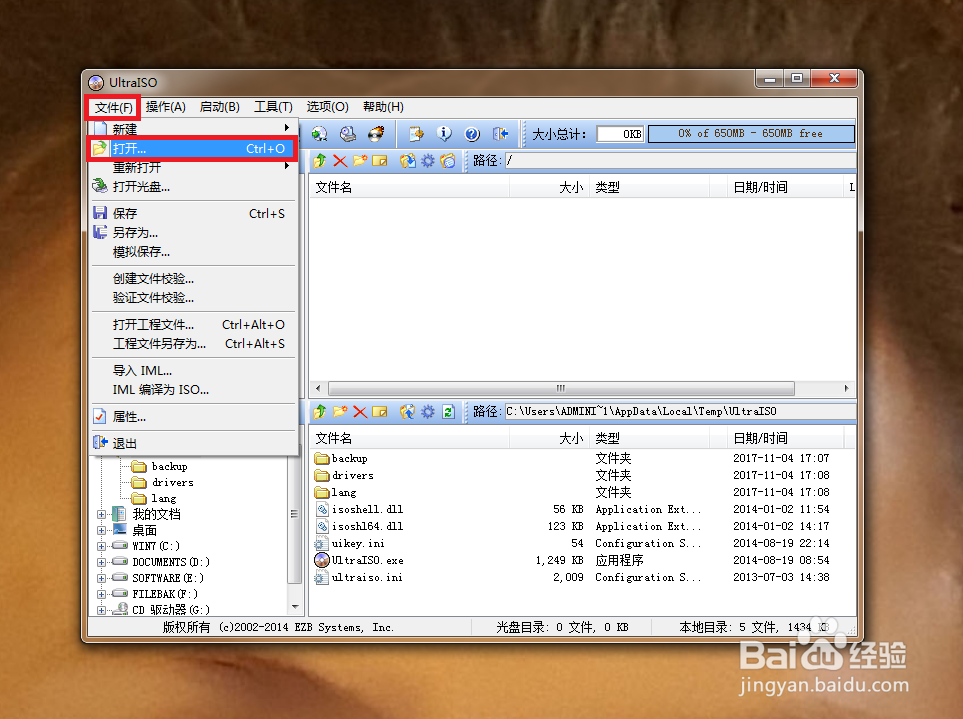
Task: Click the exit door icon in main toolbar
Action: (501, 134)
